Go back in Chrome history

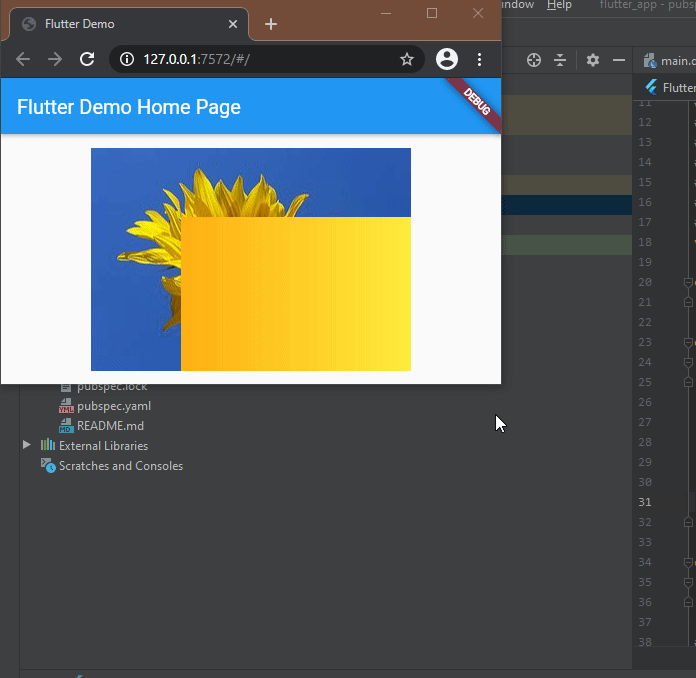[23, 59]
